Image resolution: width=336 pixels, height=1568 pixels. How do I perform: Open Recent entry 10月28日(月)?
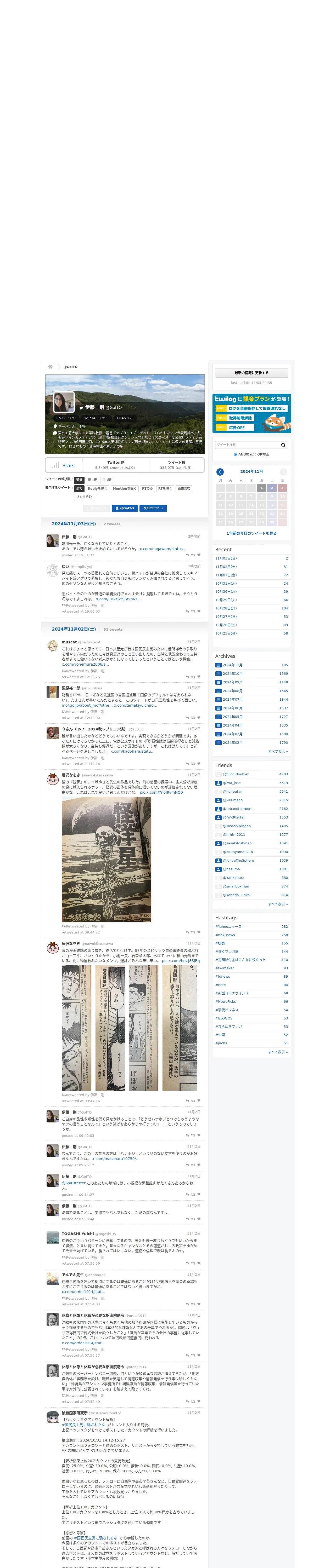(x=226, y=608)
